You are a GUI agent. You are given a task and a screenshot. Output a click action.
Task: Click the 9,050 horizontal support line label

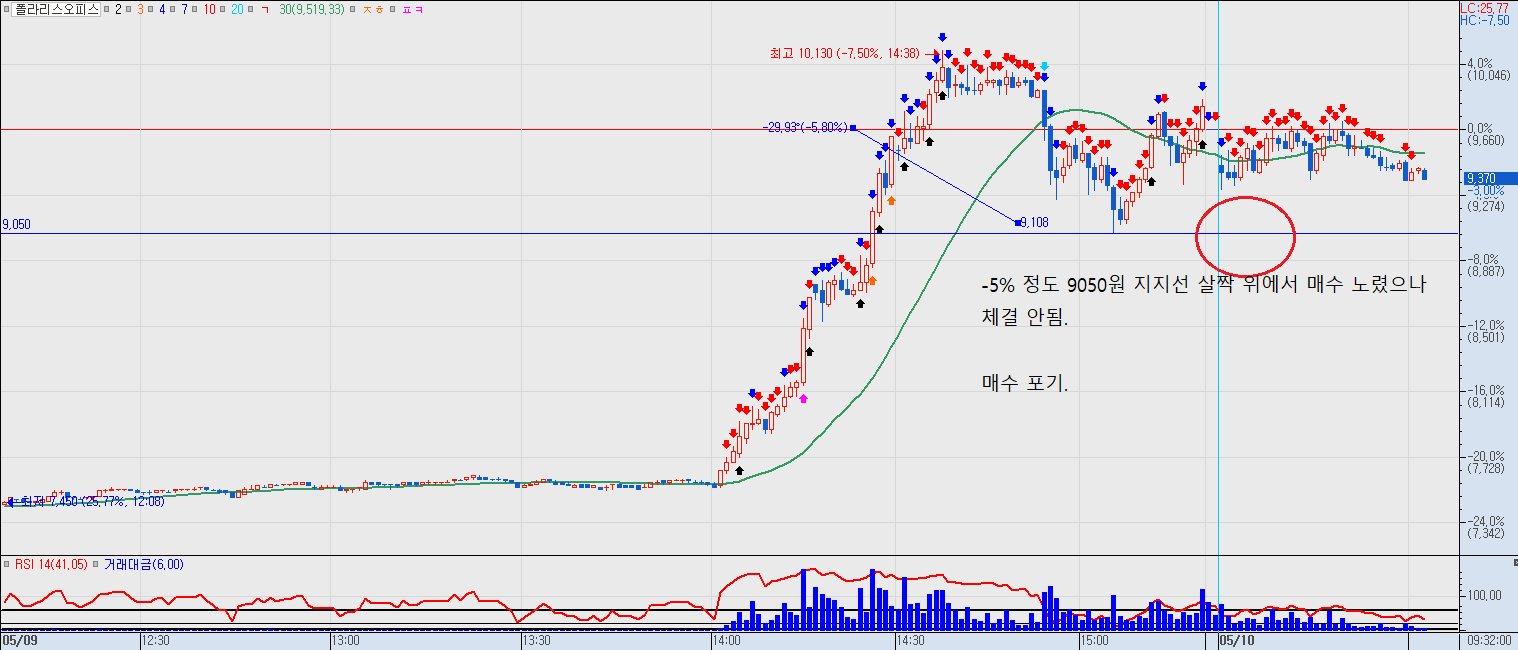[x=16, y=225]
